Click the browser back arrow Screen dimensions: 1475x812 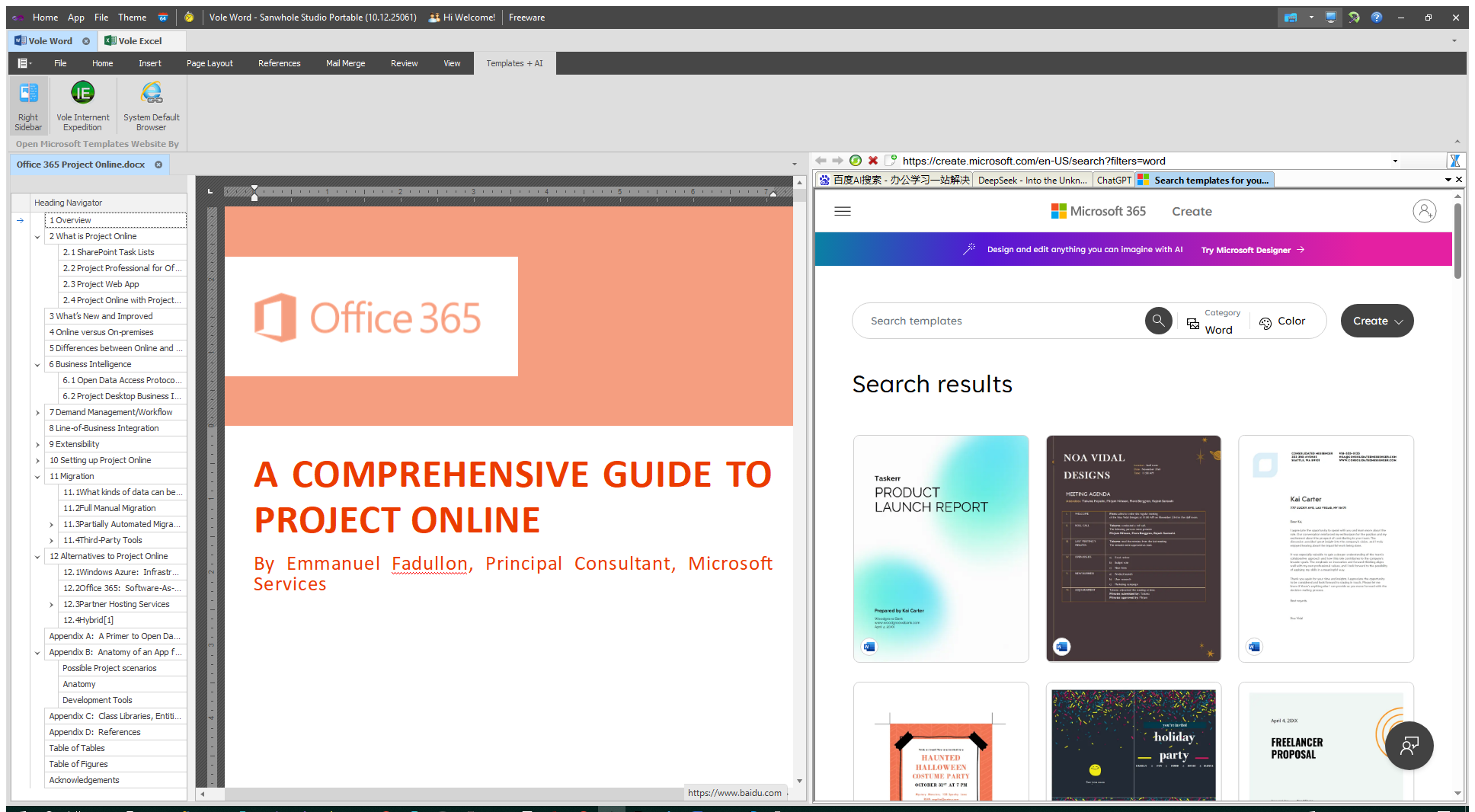pyautogui.click(x=821, y=161)
